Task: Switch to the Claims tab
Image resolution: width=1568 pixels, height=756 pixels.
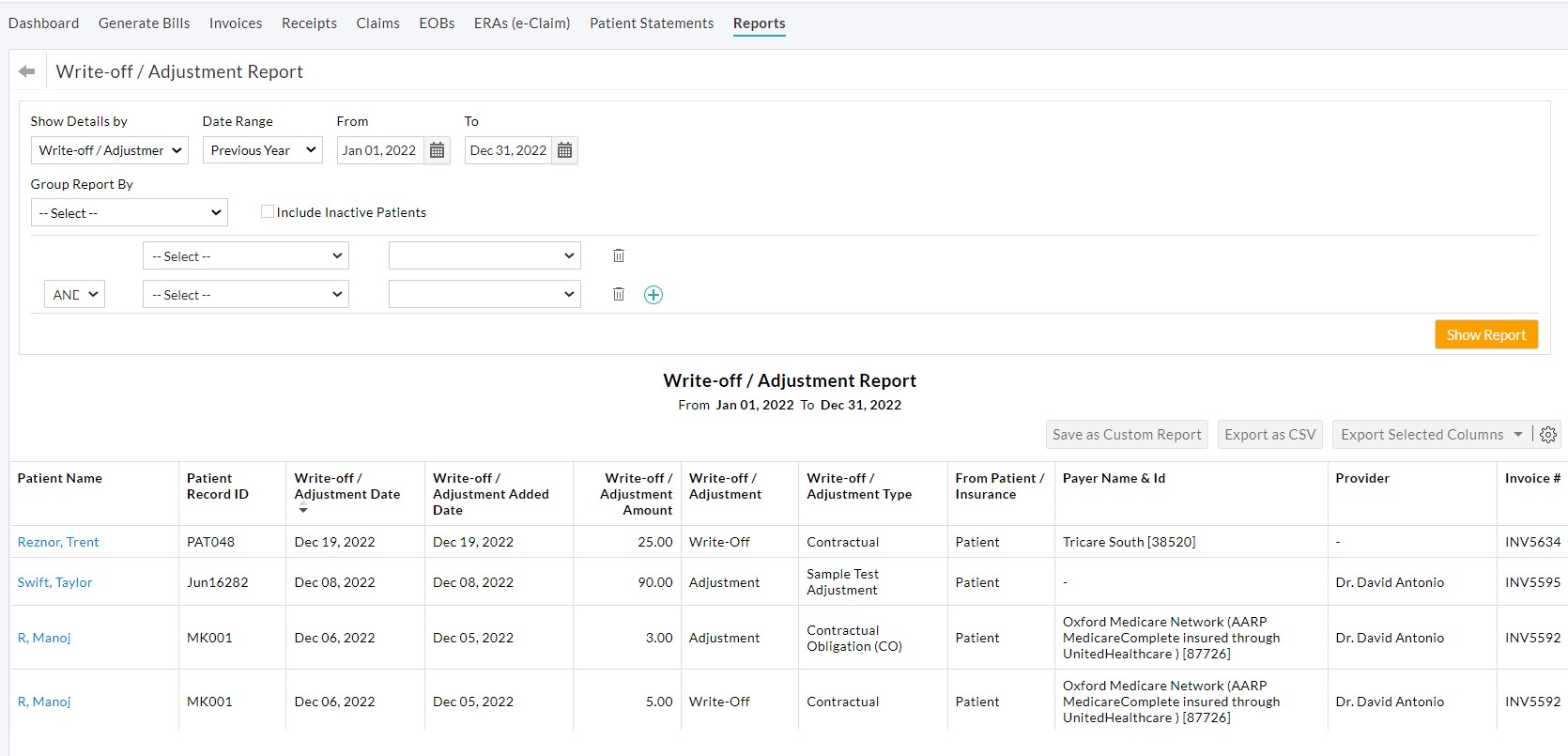Action: (x=377, y=23)
